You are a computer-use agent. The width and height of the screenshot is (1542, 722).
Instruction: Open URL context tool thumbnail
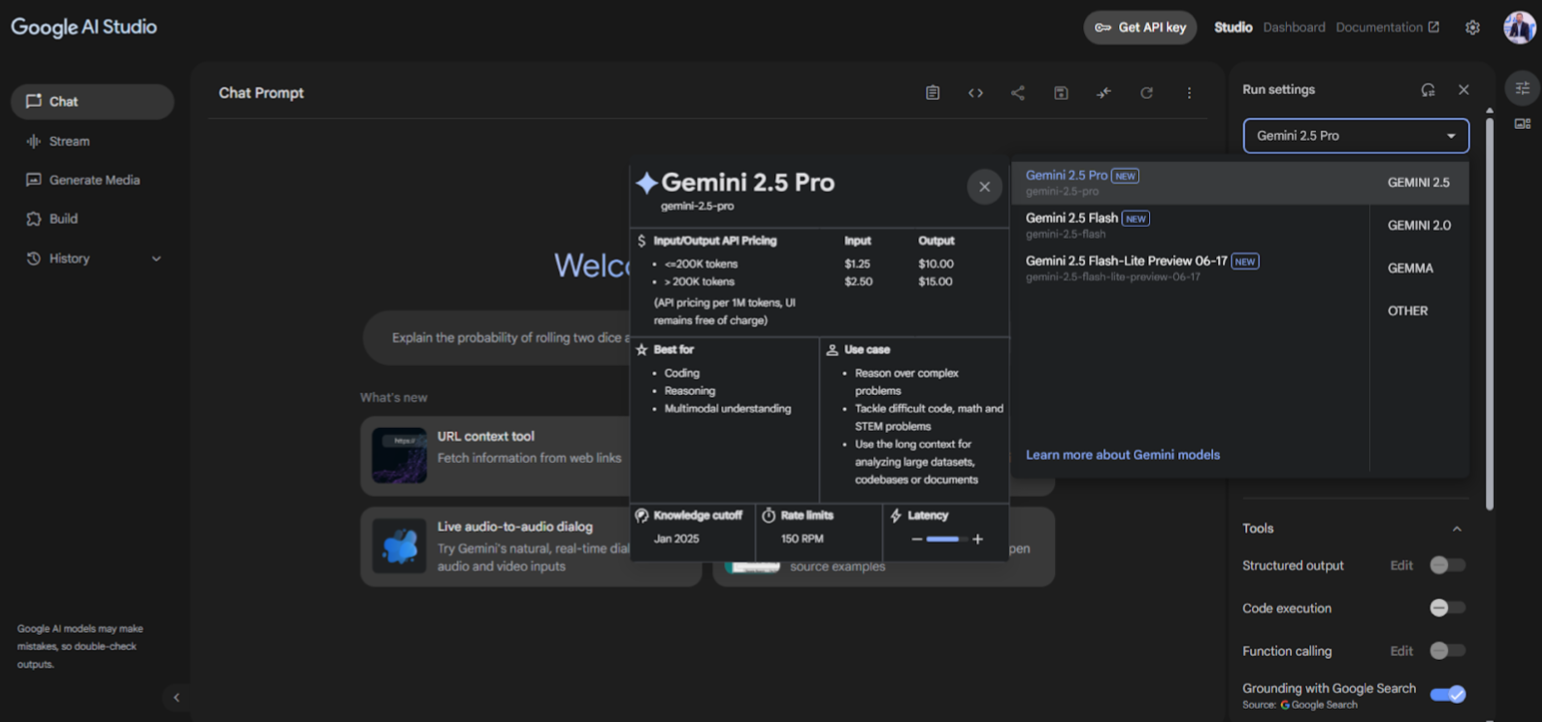(x=399, y=456)
